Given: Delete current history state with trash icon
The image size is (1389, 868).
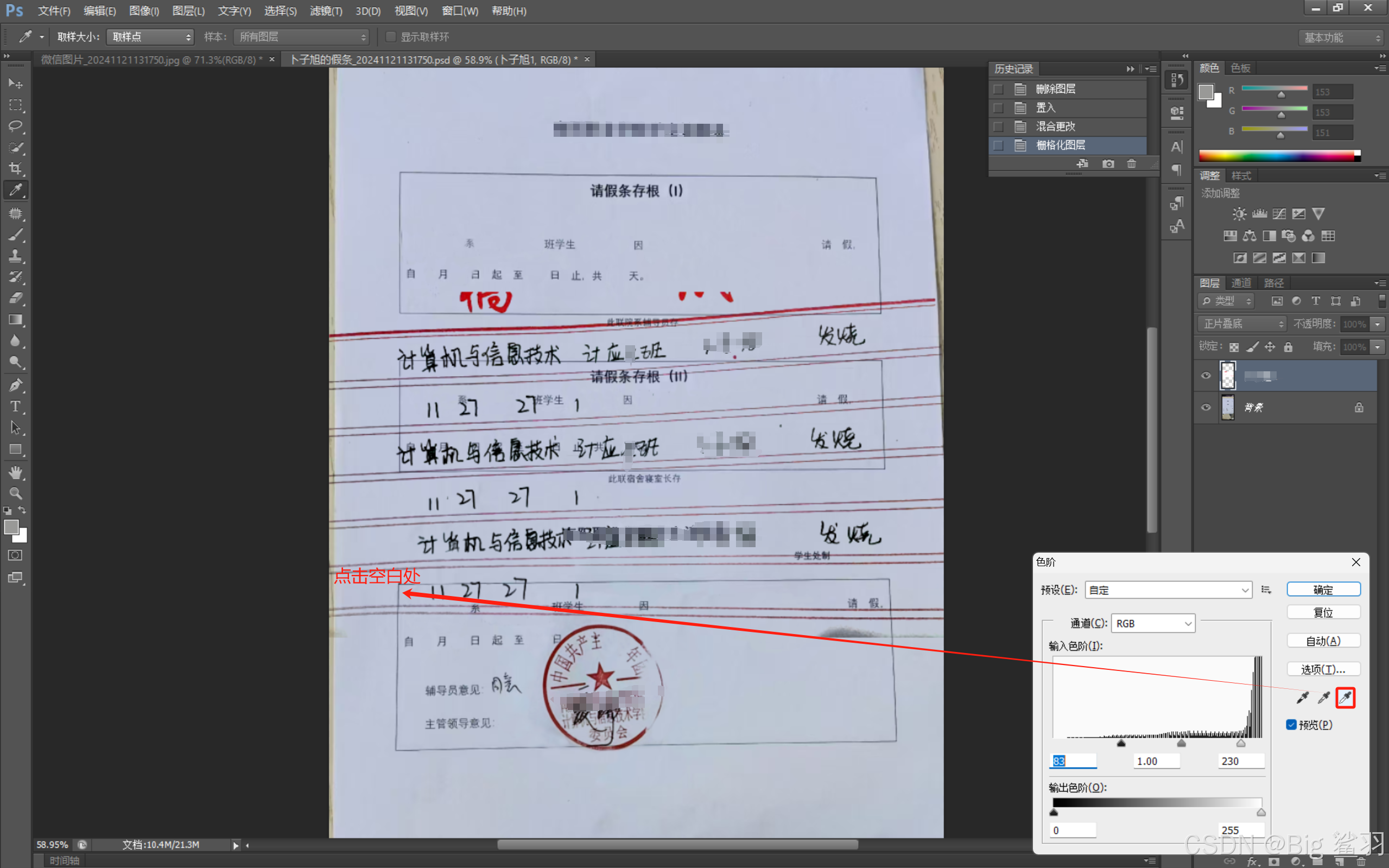Looking at the screenshot, I should tap(1131, 163).
